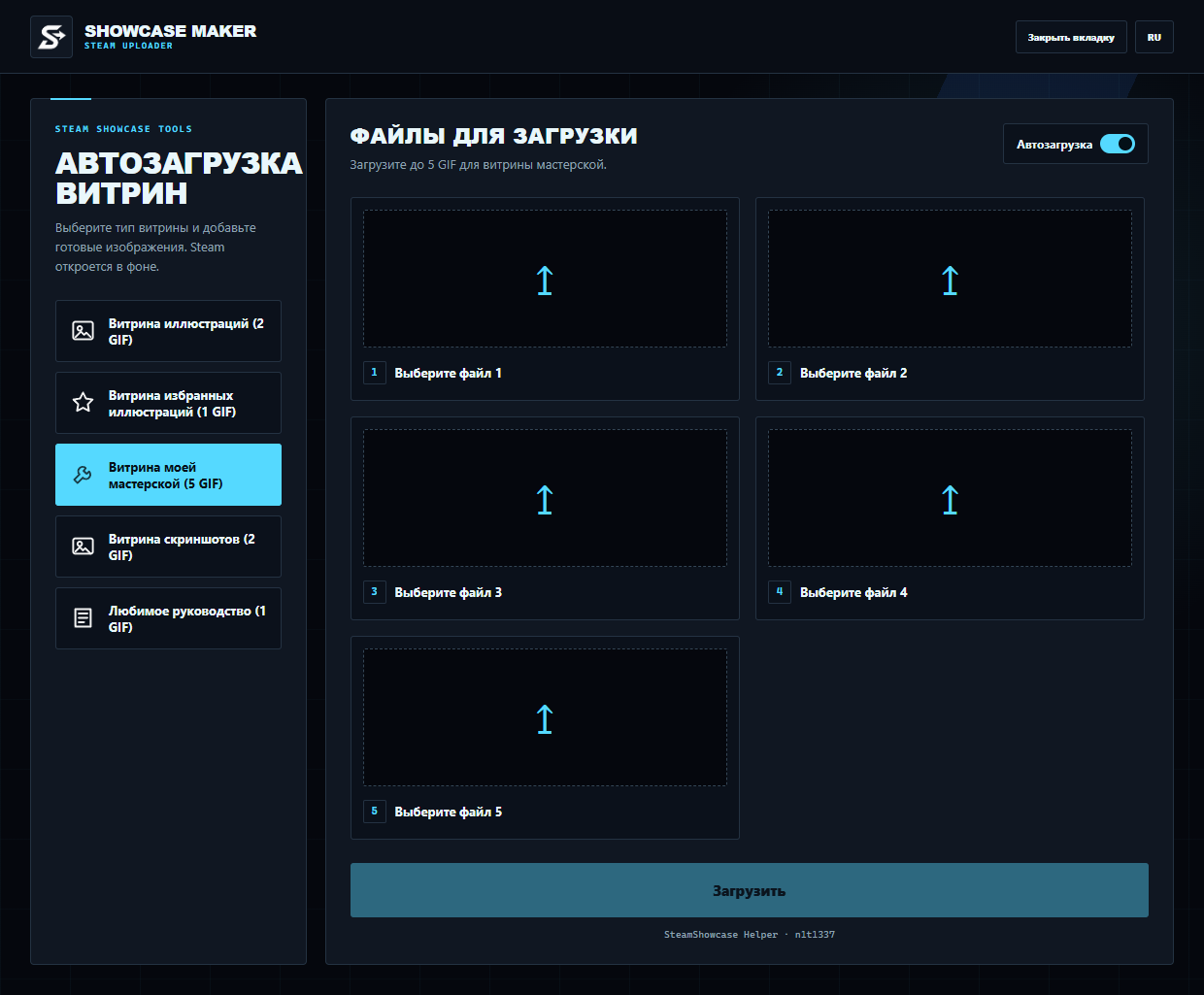The width and height of the screenshot is (1204, 995).
Task: Click the Загрузить upload button
Action: 749,890
